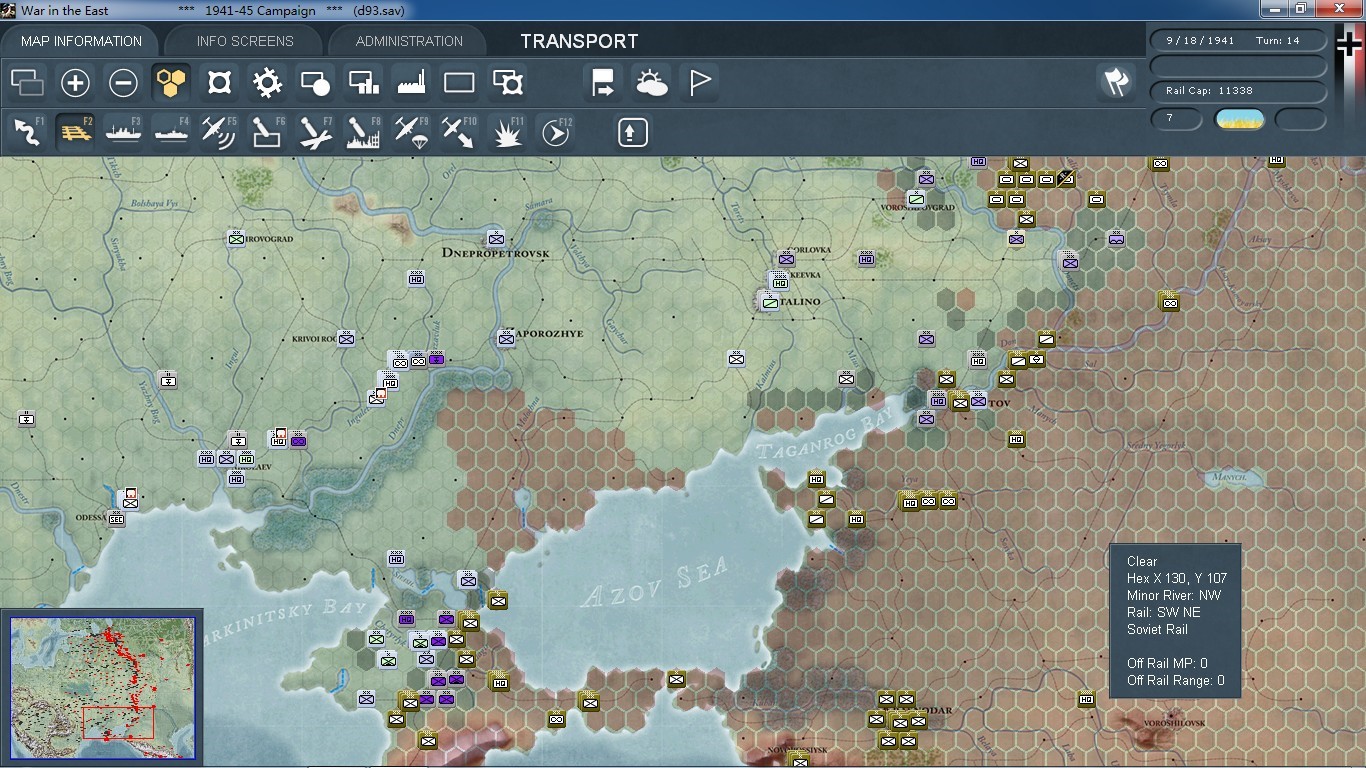Select the unit at Voroshilovgrad
This screenshot has width=1366, height=768.
click(916, 199)
